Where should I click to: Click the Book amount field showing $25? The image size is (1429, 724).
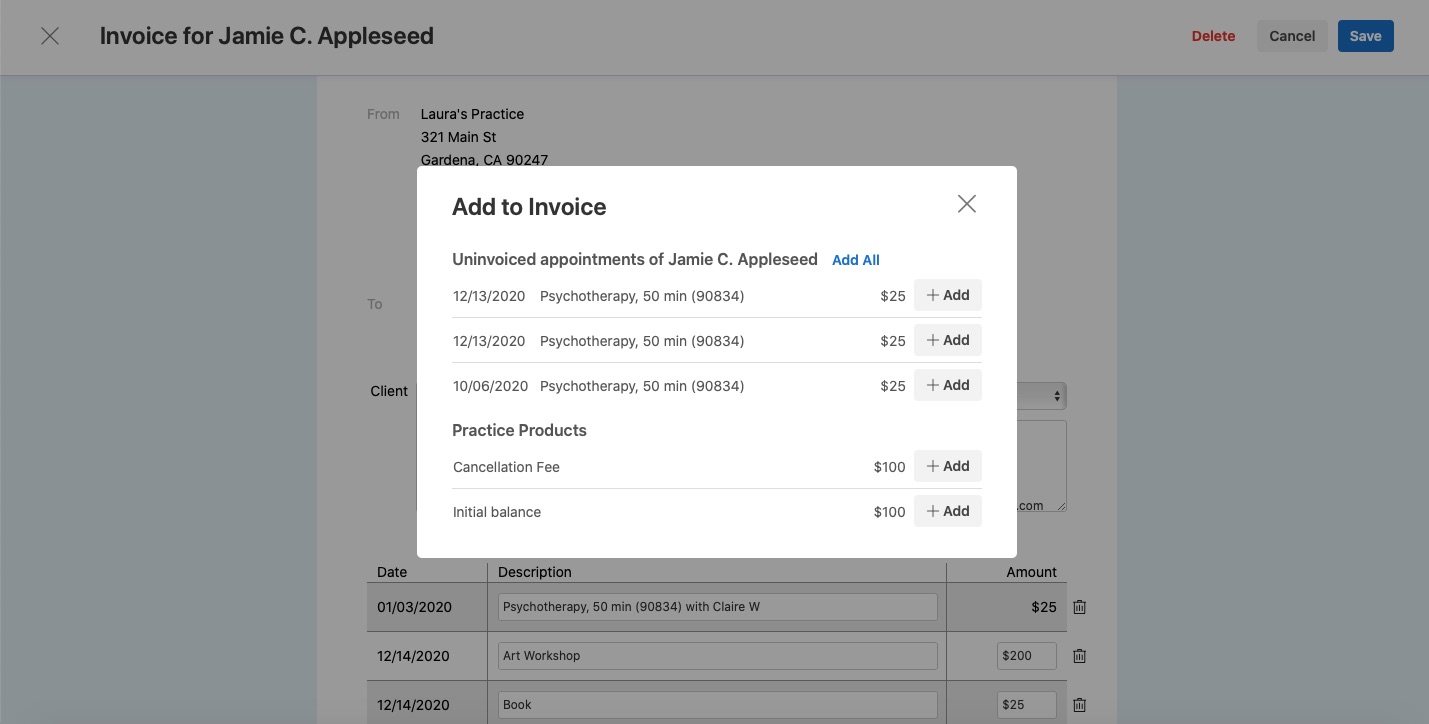pyautogui.click(x=1026, y=704)
